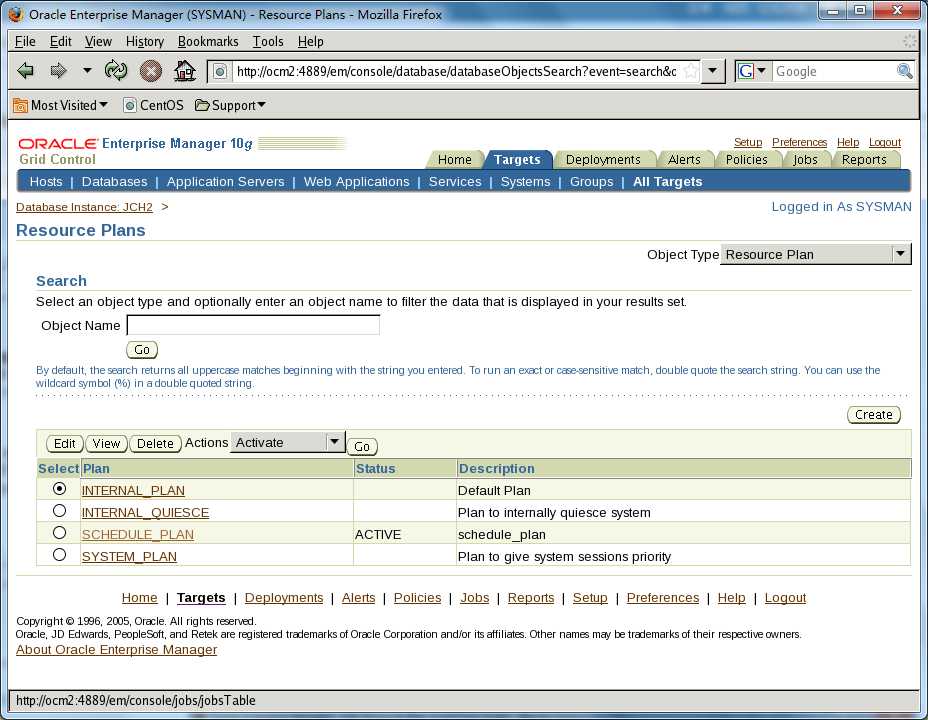Click into the Google search box
The image size is (928, 720).
(x=833, y=72)
